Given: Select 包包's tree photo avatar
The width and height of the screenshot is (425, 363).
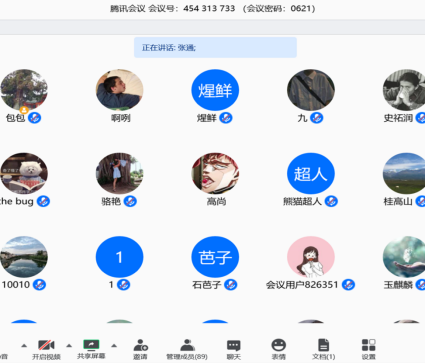Looking at the screenshot, I should pyautogui.click(x=24, y=90).
